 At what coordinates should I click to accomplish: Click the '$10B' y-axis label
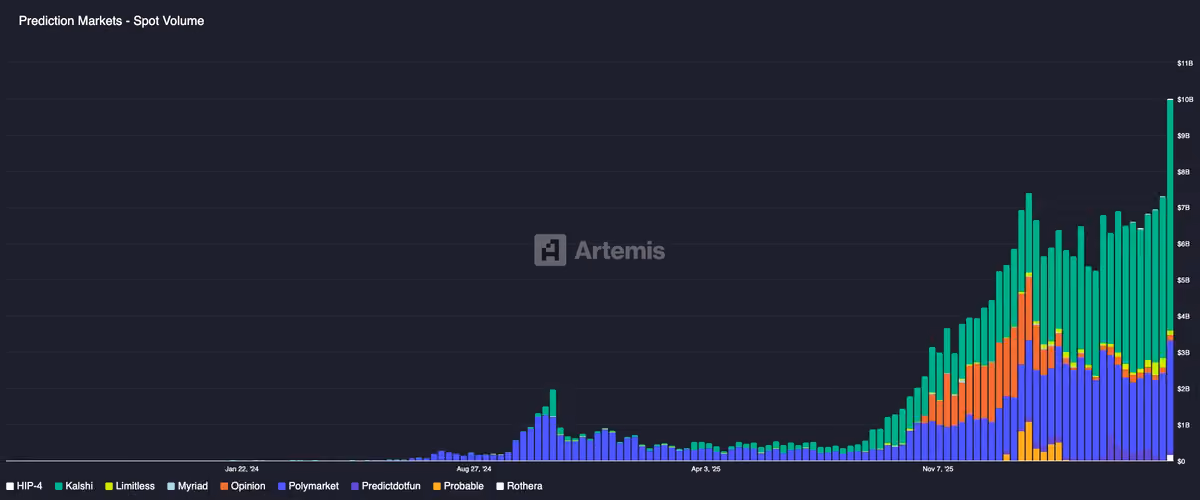coord(1184,99)
